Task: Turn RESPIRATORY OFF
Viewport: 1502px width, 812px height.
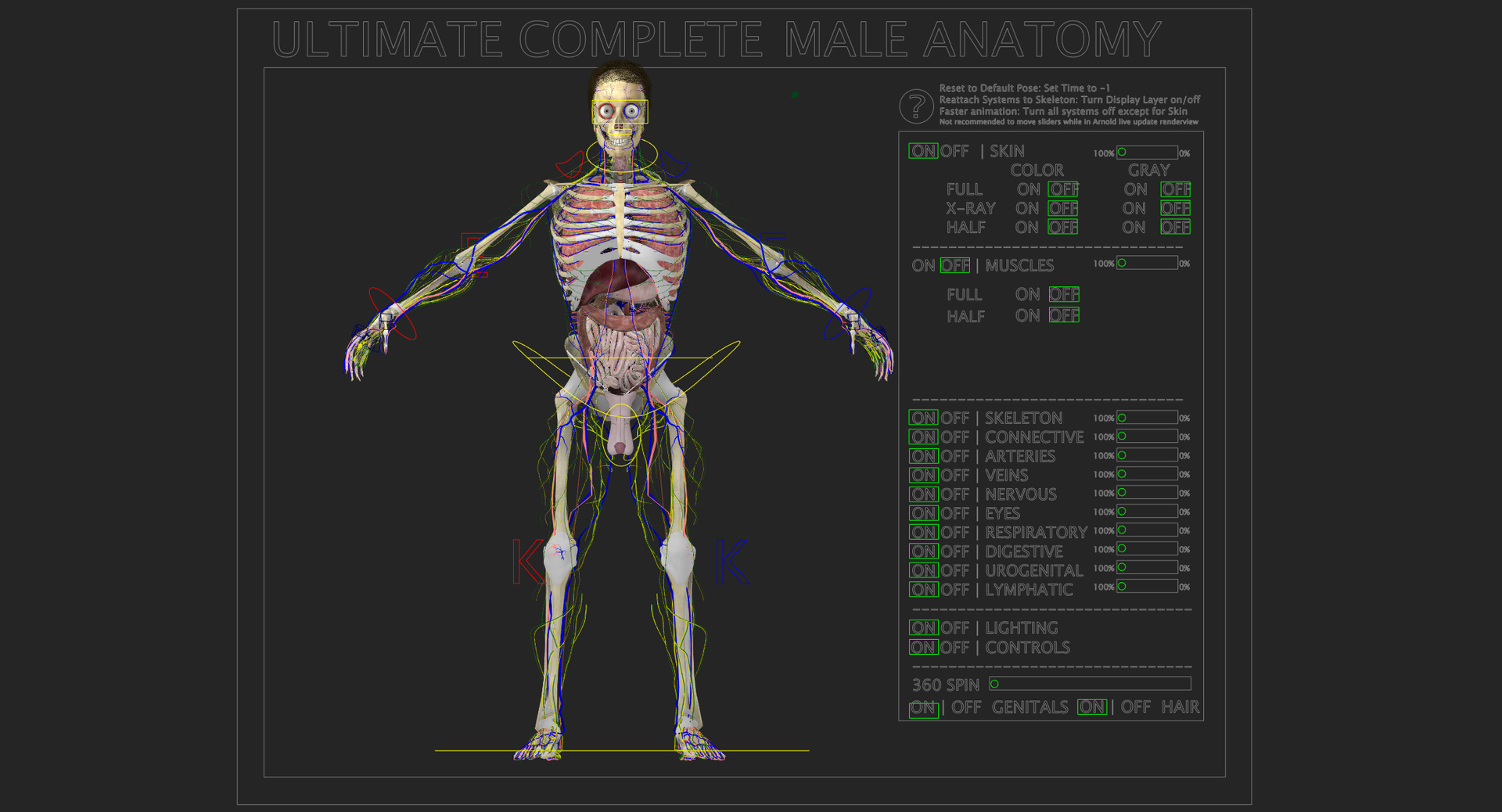Action: (954, 533)
